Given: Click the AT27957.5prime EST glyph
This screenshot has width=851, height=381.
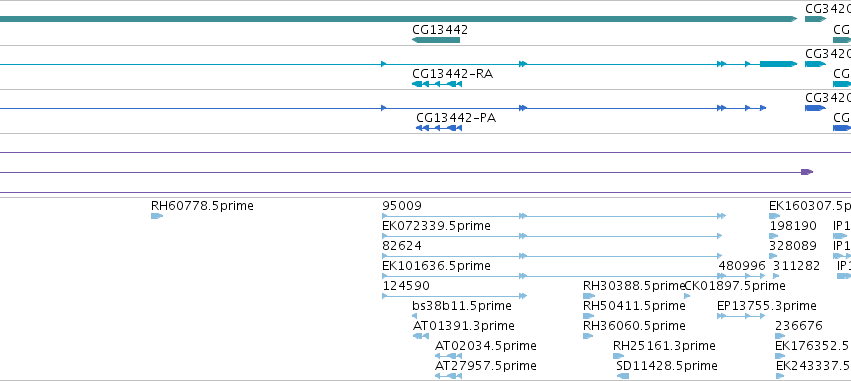Looking at the screenshot, I should [x=448, y=376].
